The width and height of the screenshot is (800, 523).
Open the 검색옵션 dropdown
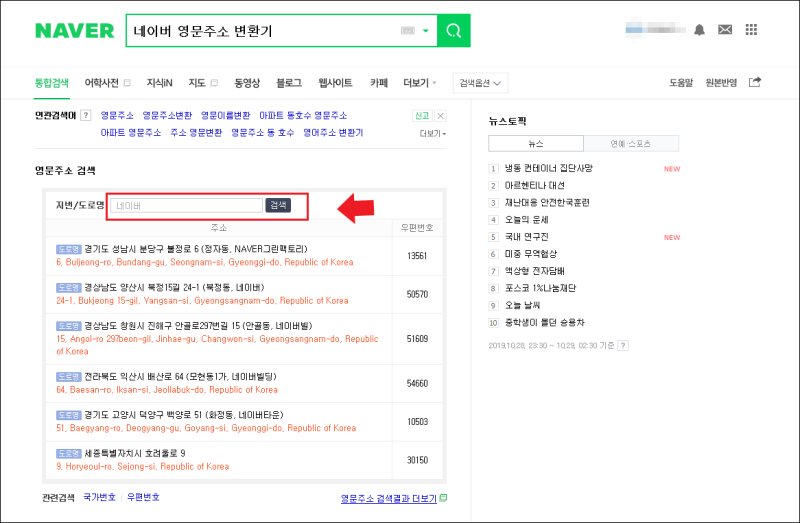480,83
